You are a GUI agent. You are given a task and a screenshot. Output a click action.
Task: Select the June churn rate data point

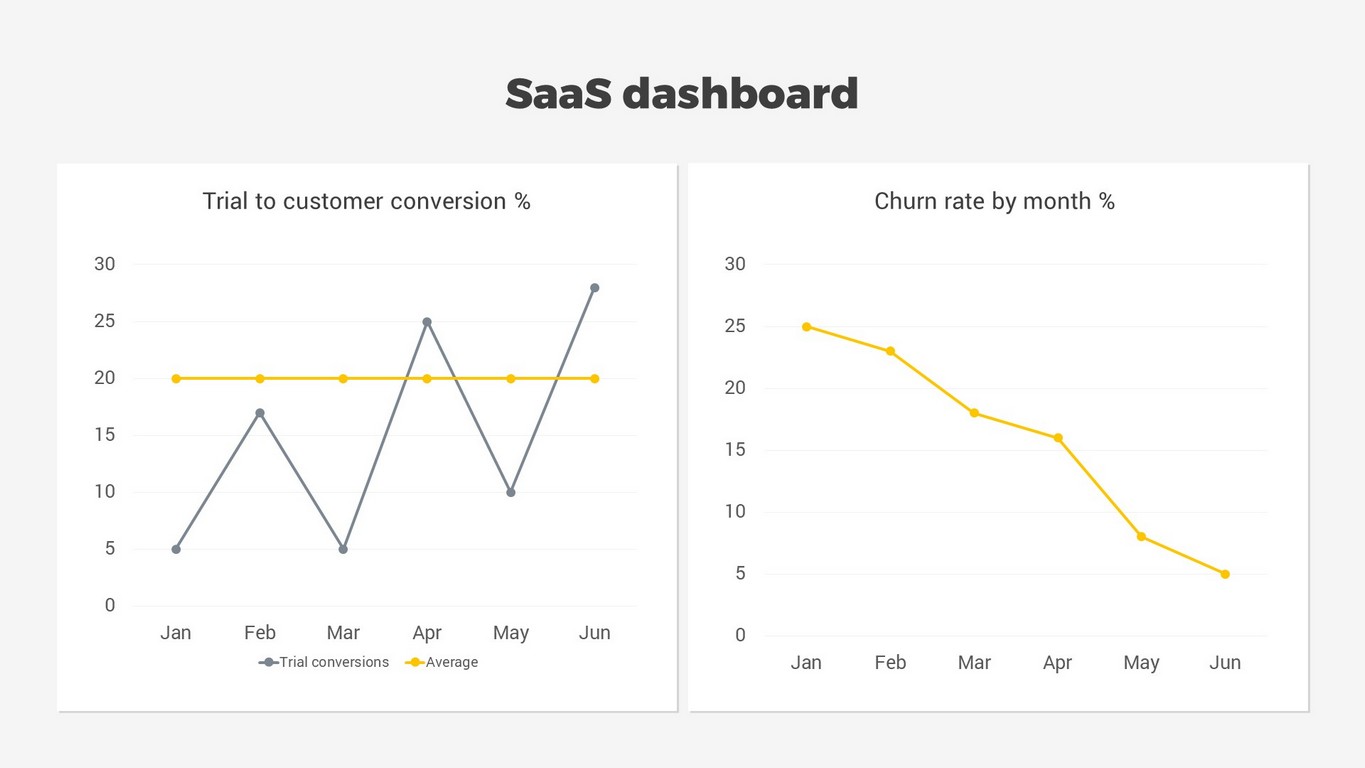tap(1225, 574)
